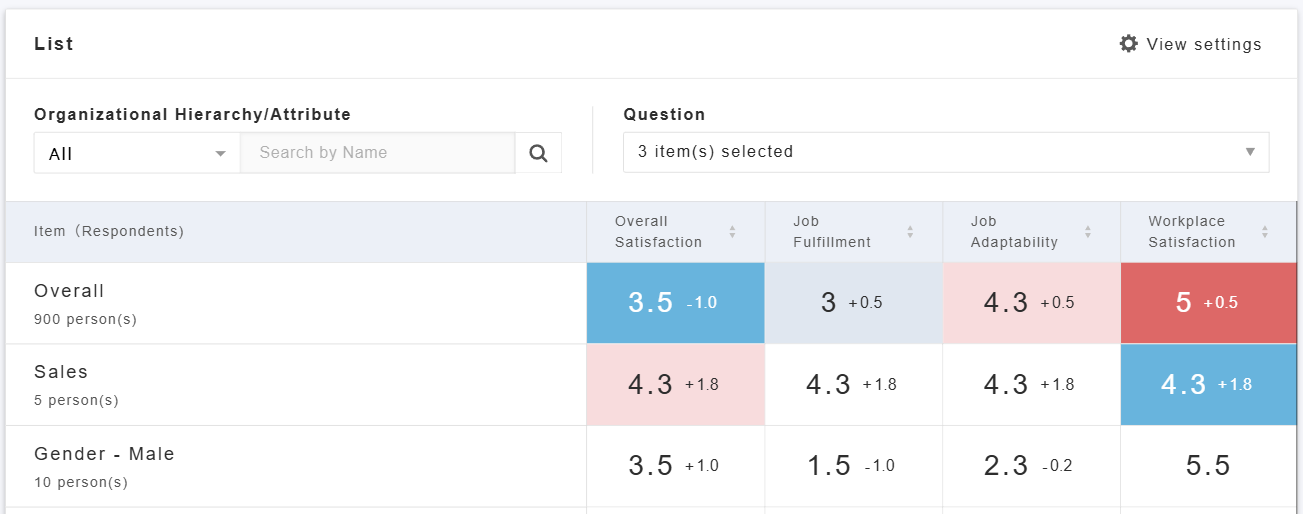Click red Workplace Satisfaction 5 cell
Viewport: 1303px width, 514px height.
coord(1208,303)
